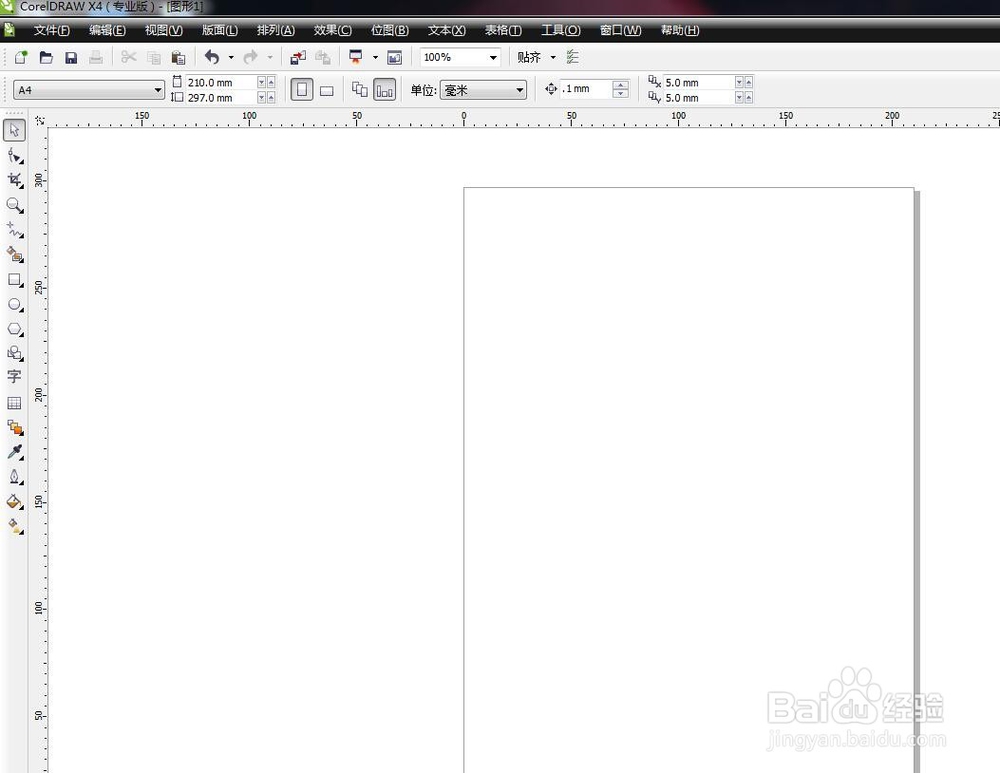Open the 效果(C) menu
The width and height of the screenshot is (1000, 773).
[332, 31]
